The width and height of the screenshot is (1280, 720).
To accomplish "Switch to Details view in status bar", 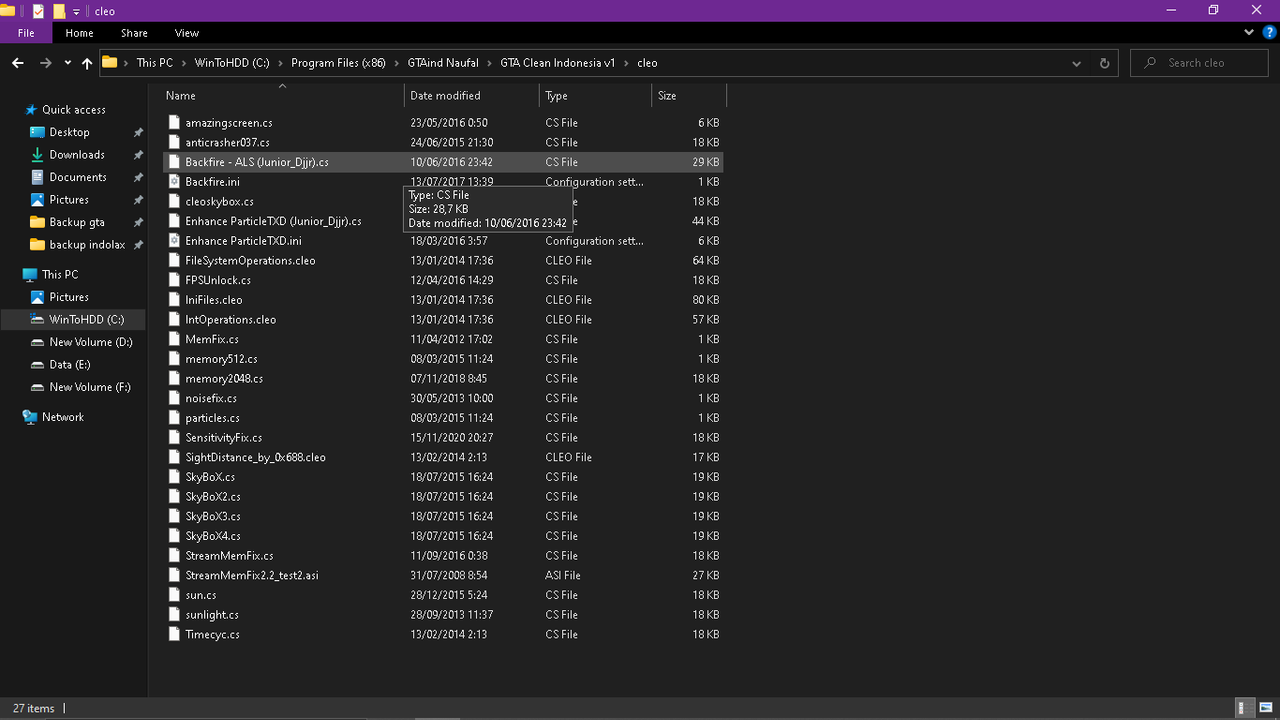I will (x=1246, y=708).
